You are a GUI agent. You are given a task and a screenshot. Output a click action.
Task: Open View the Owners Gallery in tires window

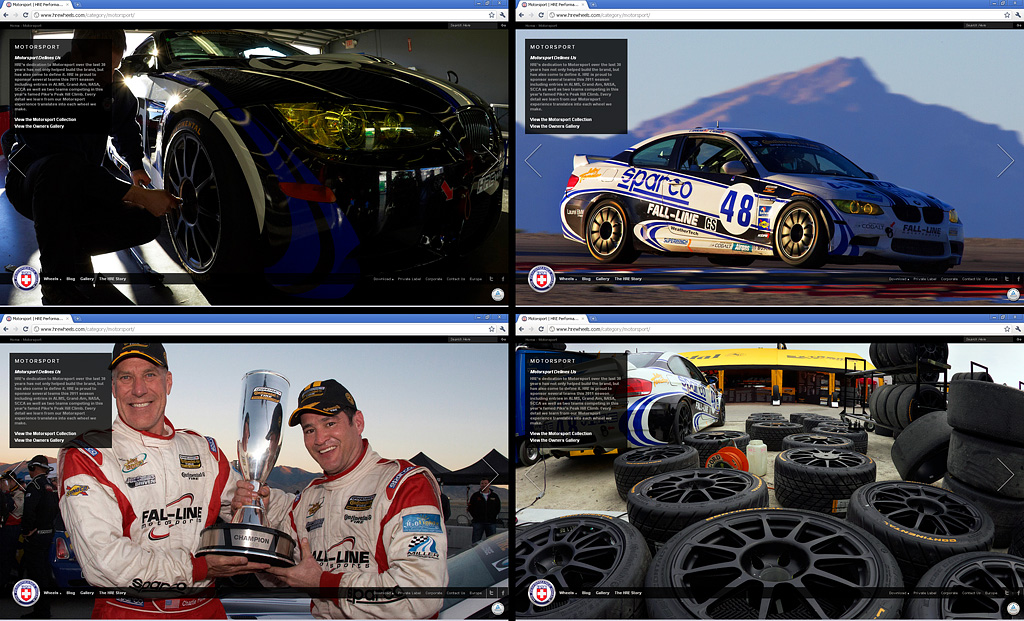[x=554, y=440]
